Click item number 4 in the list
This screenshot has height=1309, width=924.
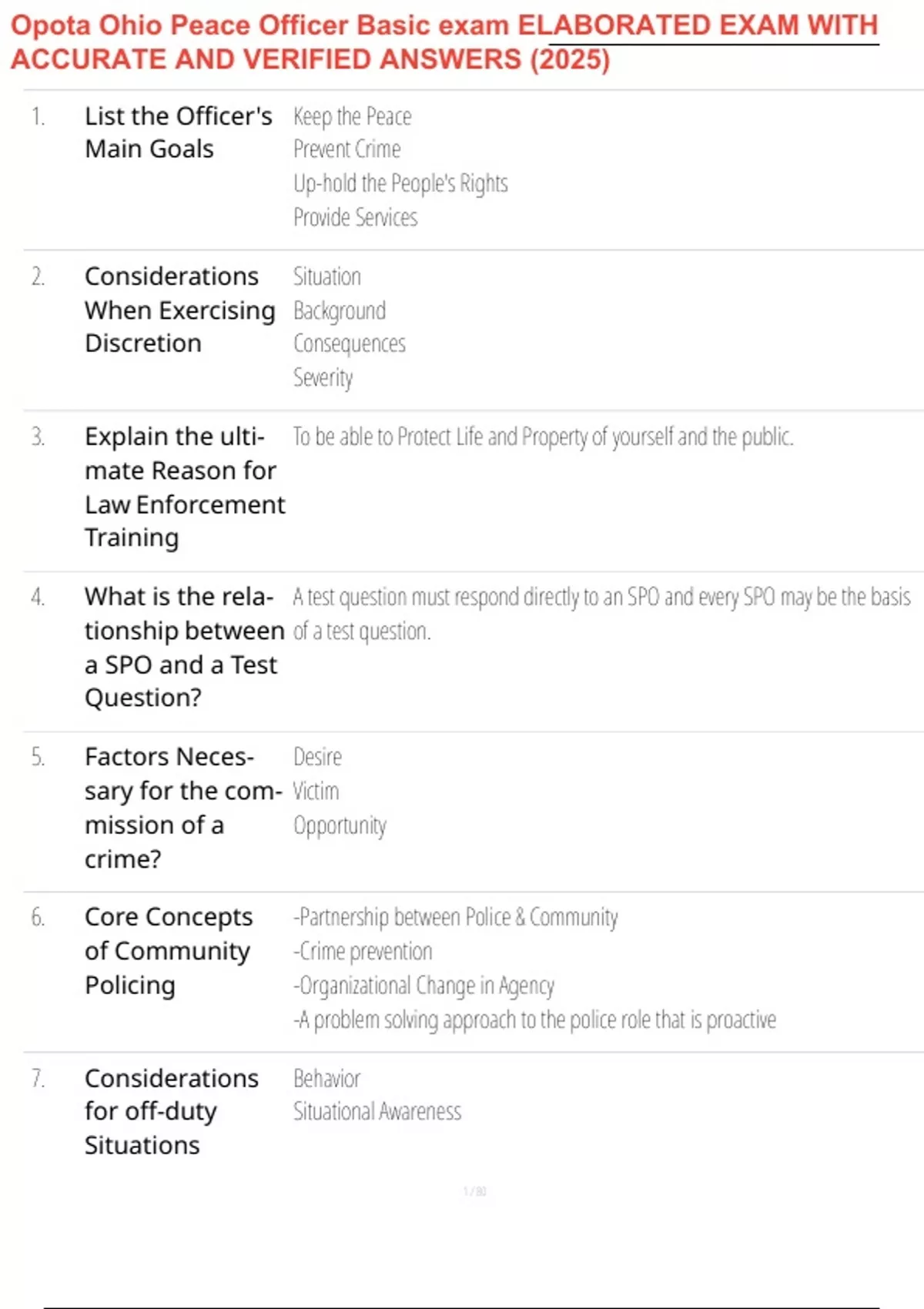coord(38,597)
